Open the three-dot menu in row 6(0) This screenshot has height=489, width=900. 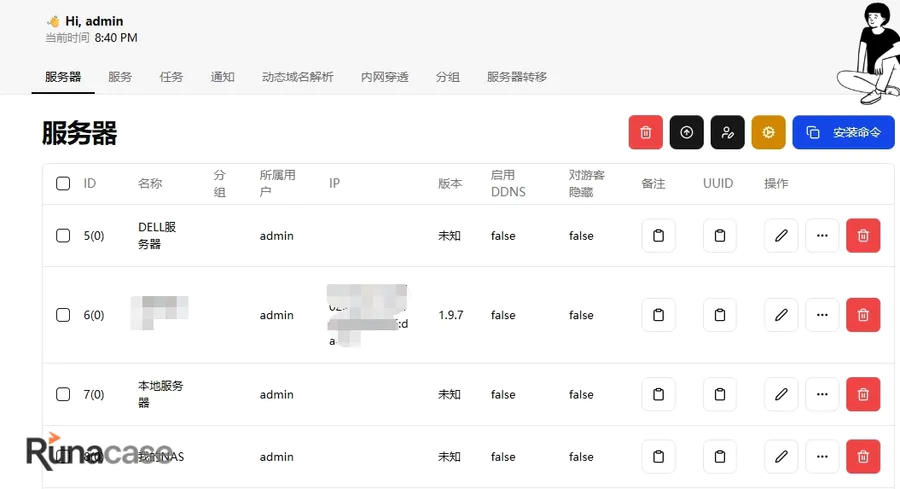coord(822,315)
